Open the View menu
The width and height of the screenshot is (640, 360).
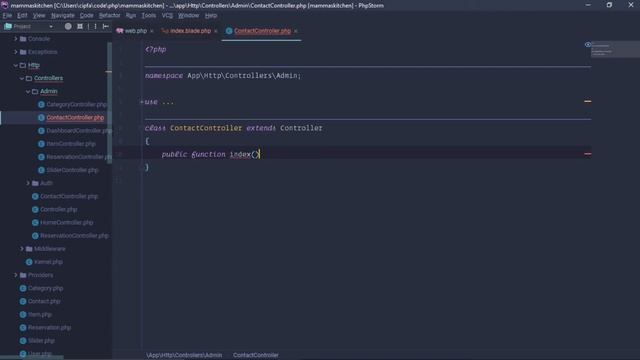pyautogui.click(x=39, y=16)
